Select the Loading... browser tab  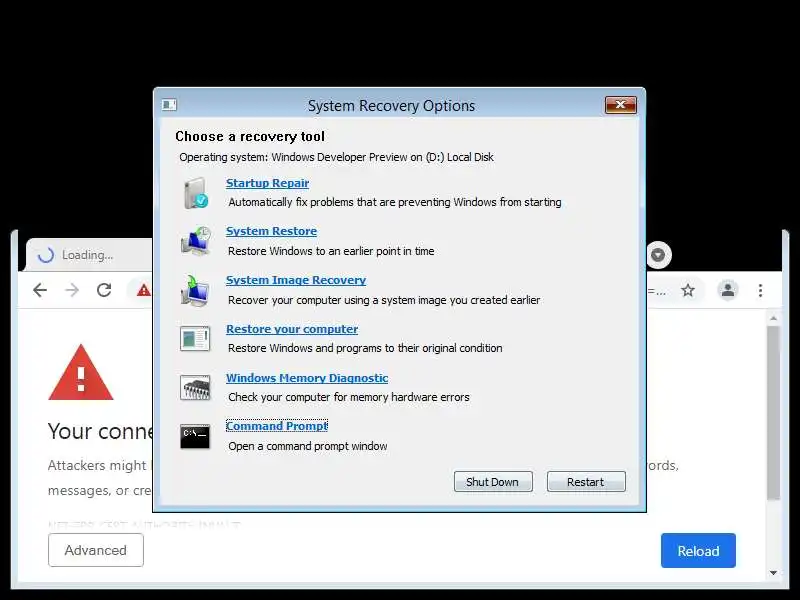(89, 255)
